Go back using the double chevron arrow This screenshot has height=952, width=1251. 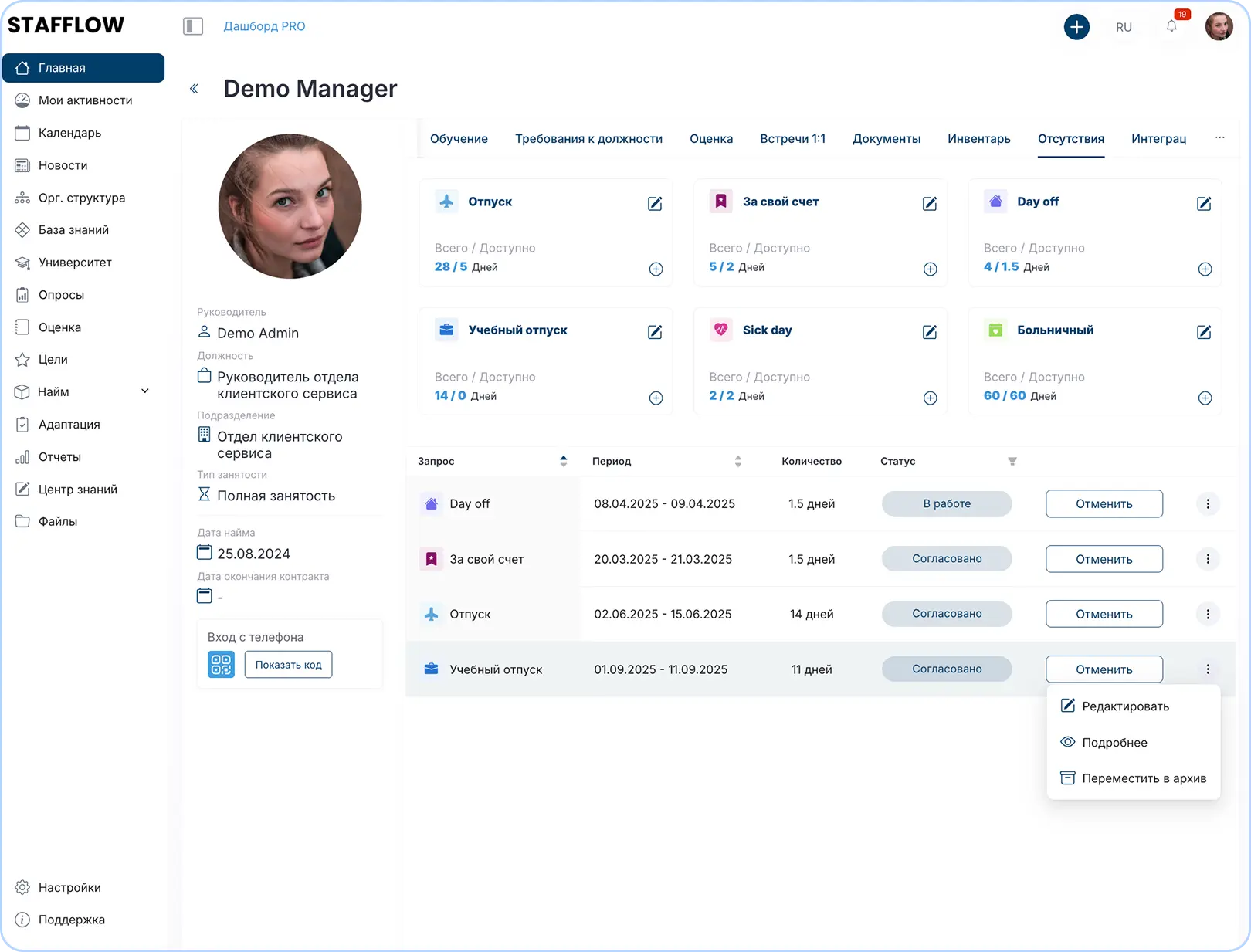(x=195, y=90)
